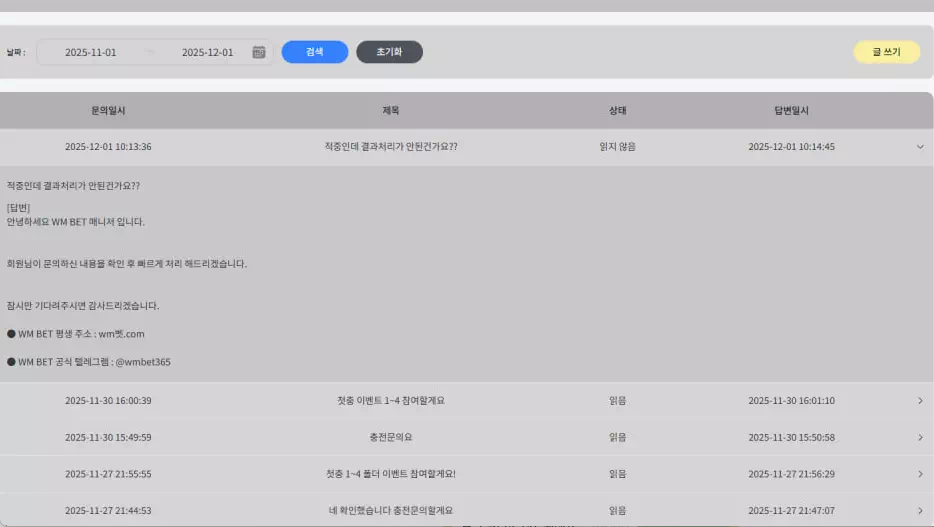Open the 충전문의요 inquiry title
This screenshot has height=527, width=934.
[391, 438]
